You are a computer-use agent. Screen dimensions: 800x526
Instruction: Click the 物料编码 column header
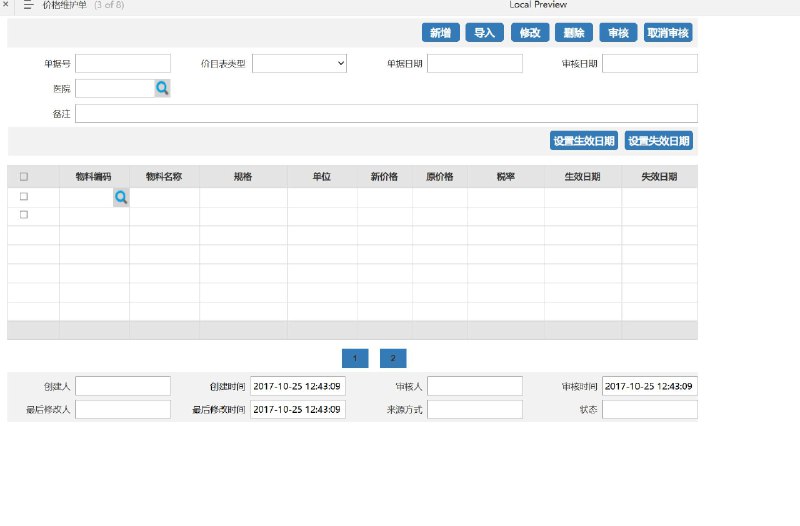click(94, 177)
